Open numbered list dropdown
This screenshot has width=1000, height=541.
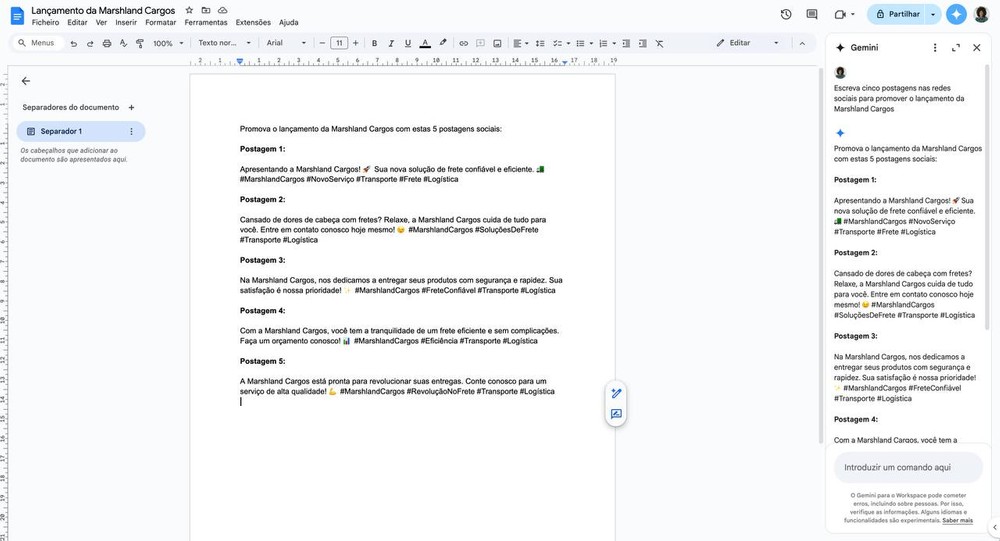607,43
